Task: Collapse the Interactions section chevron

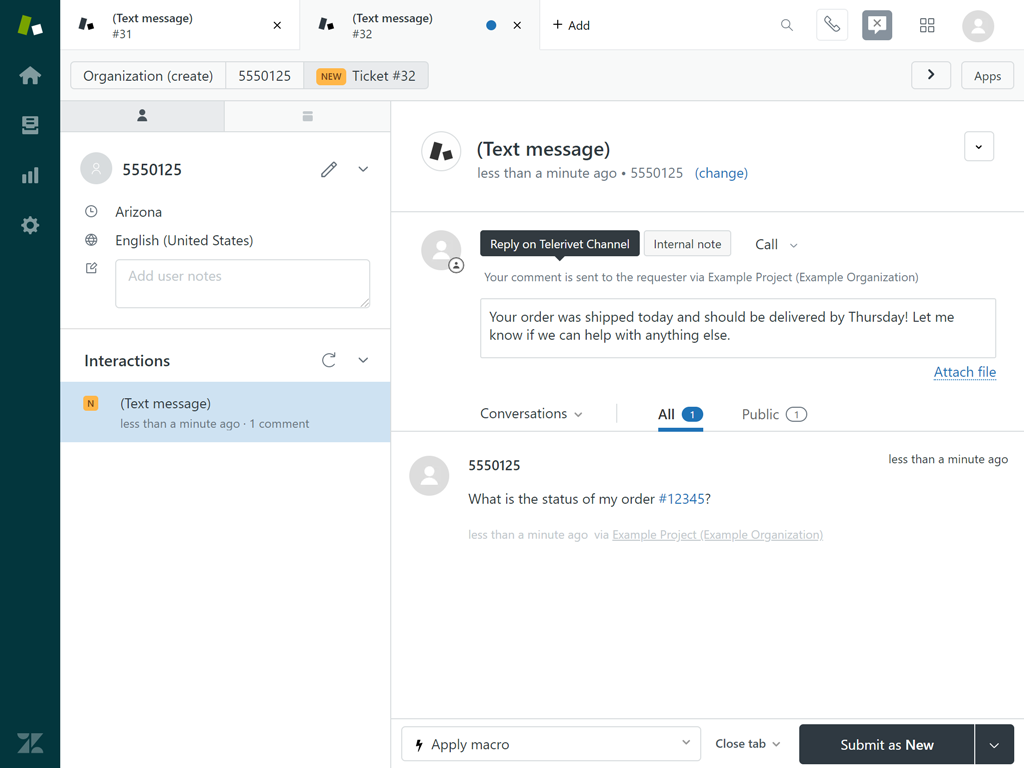Action: click(x=363, y=360)
